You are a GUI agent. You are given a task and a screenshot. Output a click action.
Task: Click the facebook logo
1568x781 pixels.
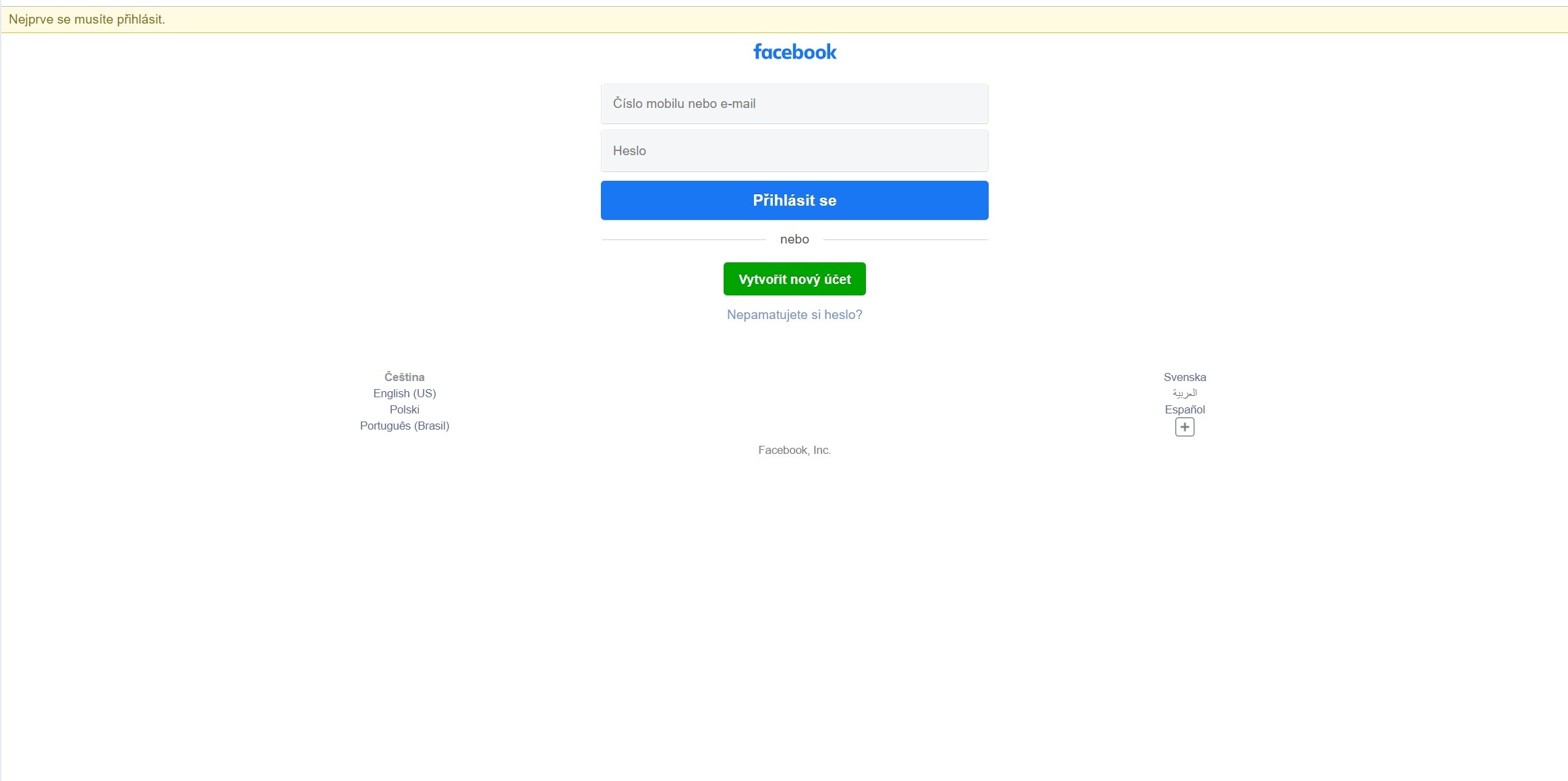coord(794,52)
